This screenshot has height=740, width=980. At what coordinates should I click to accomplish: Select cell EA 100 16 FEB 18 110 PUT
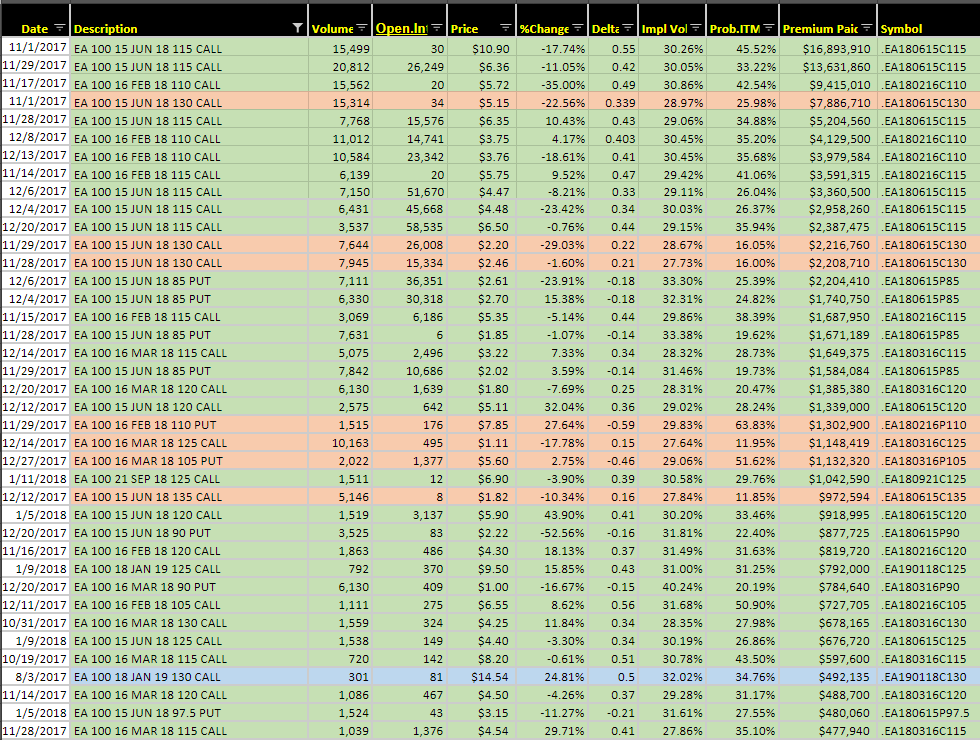click(x=189, y=425)
